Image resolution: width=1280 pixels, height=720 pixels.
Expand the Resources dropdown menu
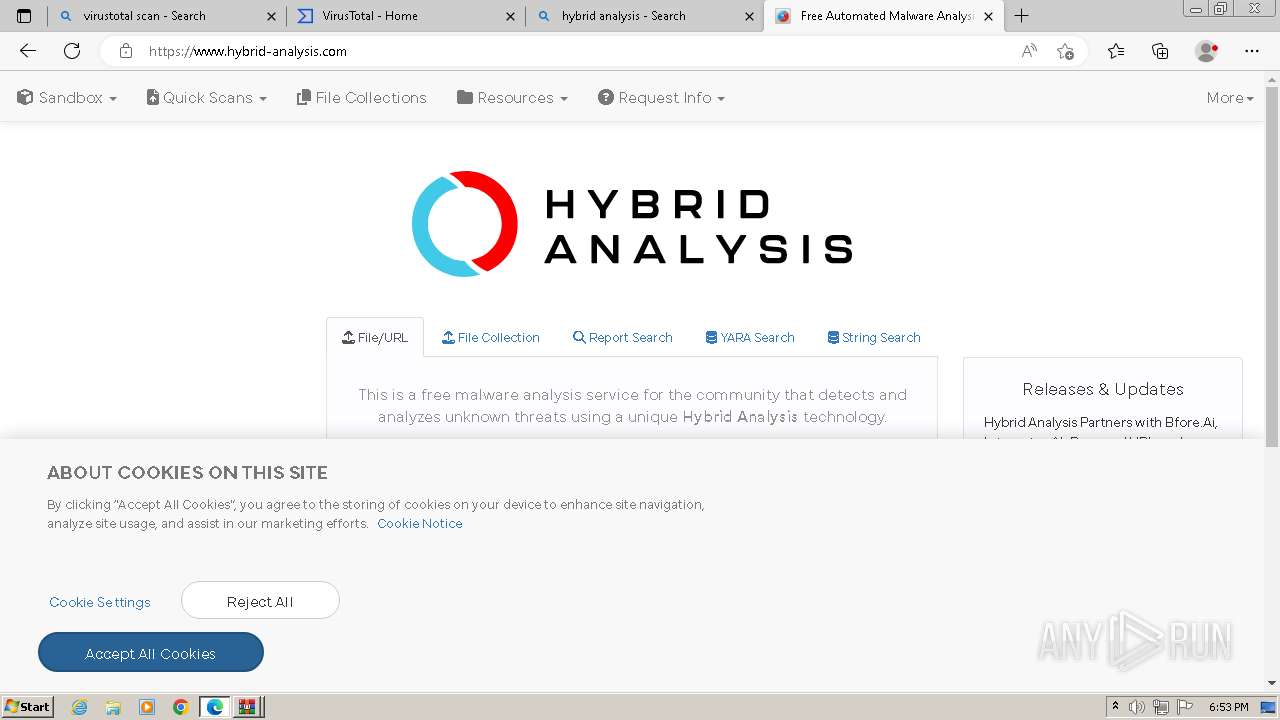[512, 98]
